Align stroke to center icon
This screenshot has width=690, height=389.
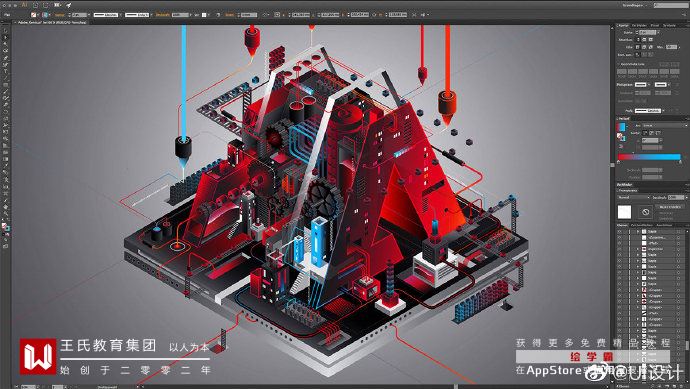tap(637, 55)
